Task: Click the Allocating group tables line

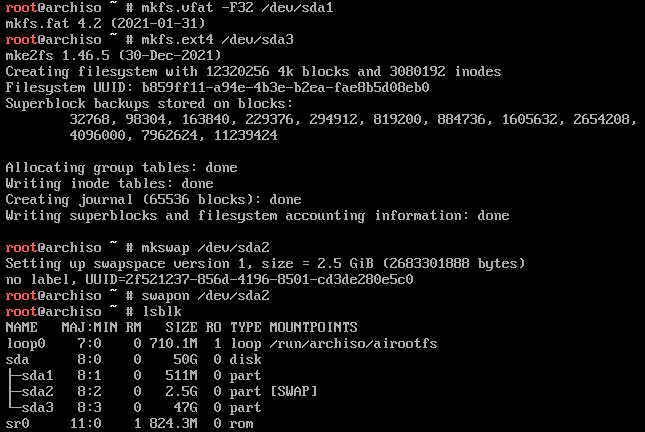Action: click(x=121, y=168)
